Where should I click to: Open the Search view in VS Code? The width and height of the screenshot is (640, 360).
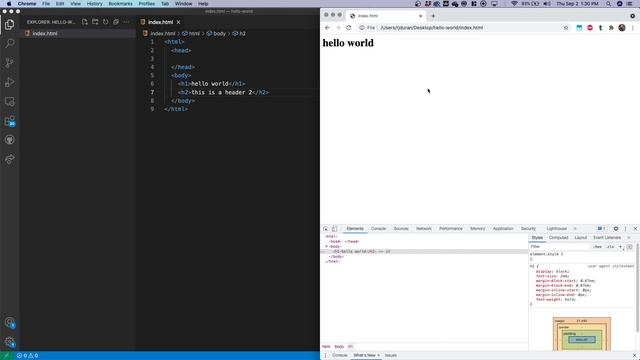click(9, 43)
